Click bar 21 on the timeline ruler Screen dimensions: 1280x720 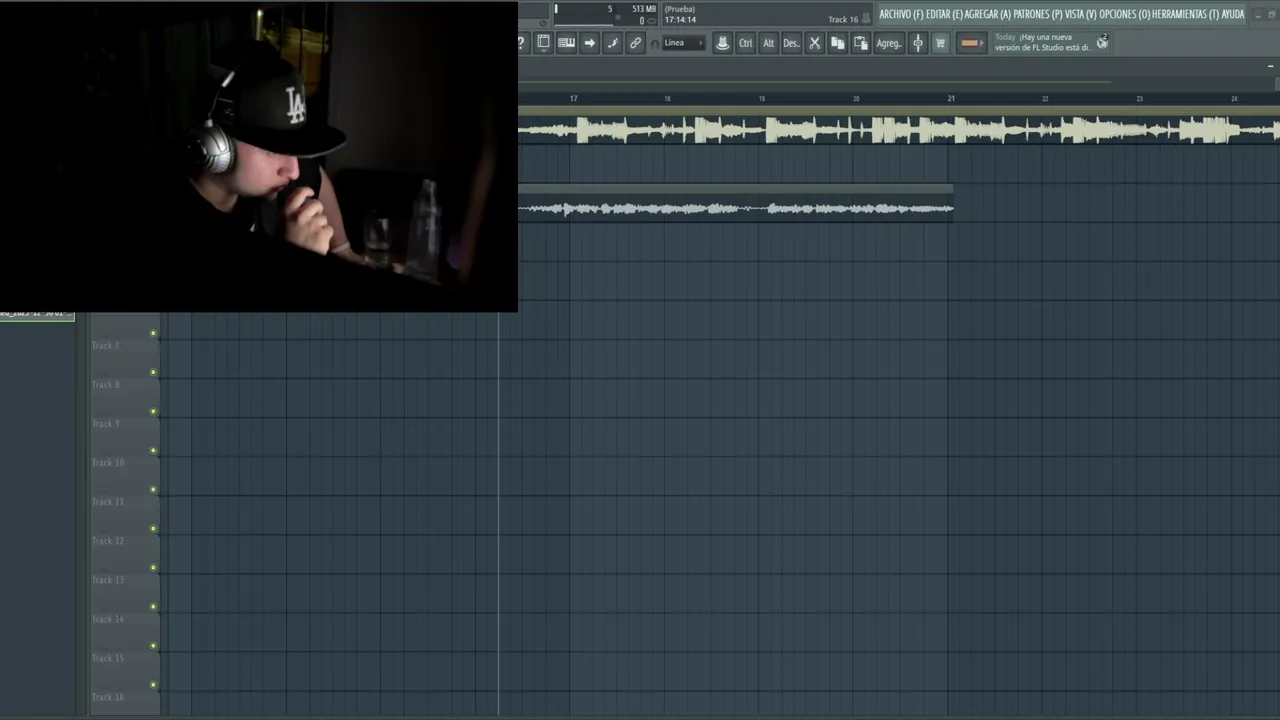(x=950, y=98)
